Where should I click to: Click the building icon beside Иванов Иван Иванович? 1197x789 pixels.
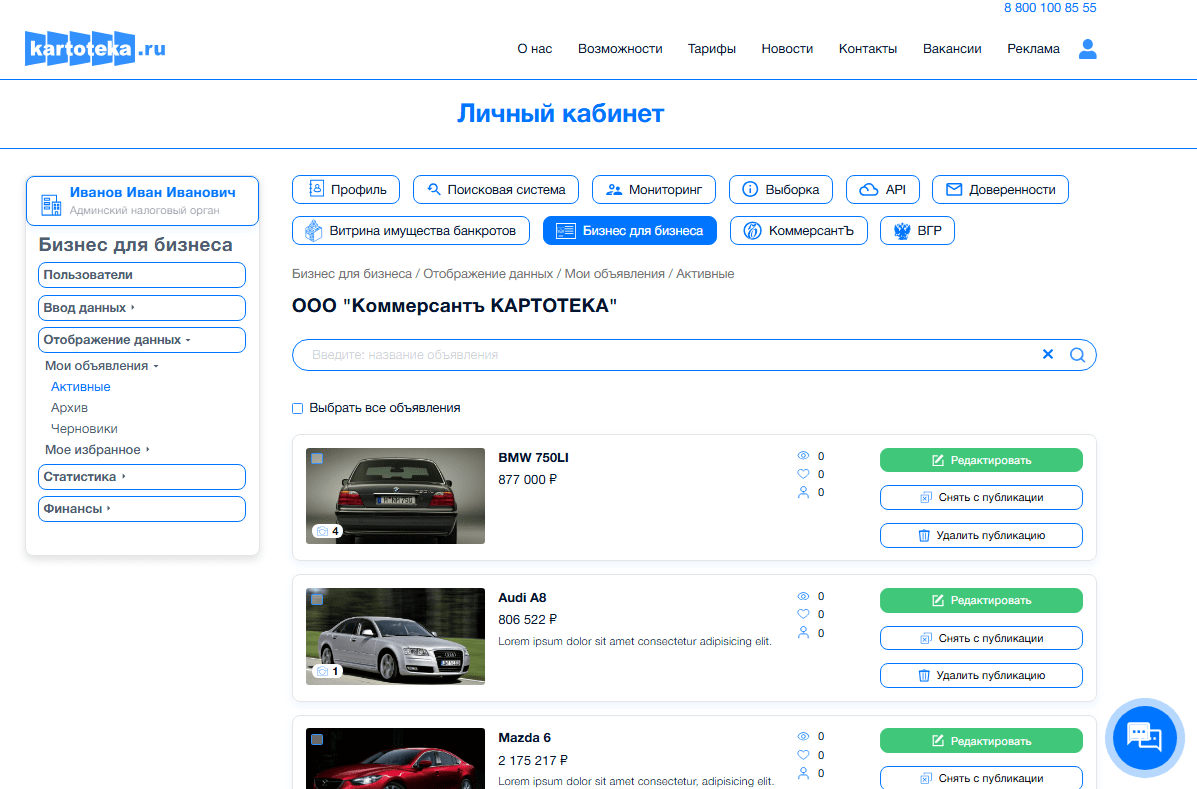50,204
